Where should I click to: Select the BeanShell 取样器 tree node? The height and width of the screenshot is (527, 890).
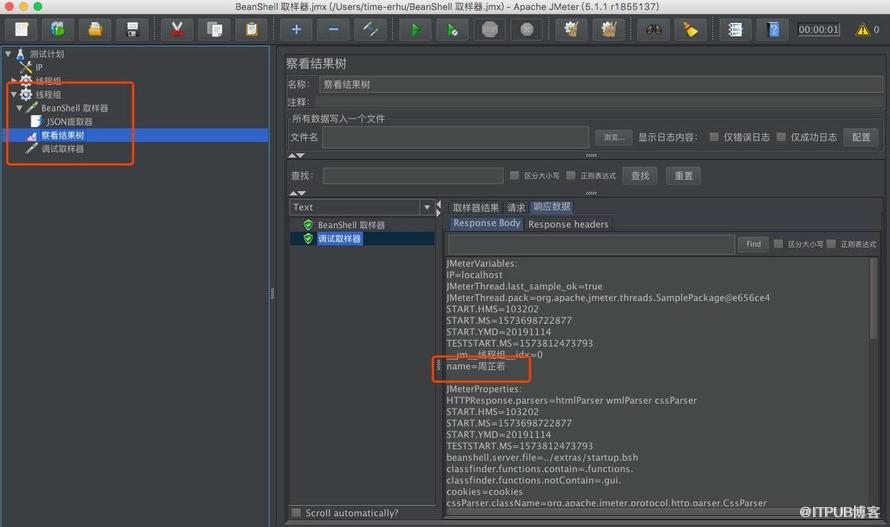click(x=74, y=108)
